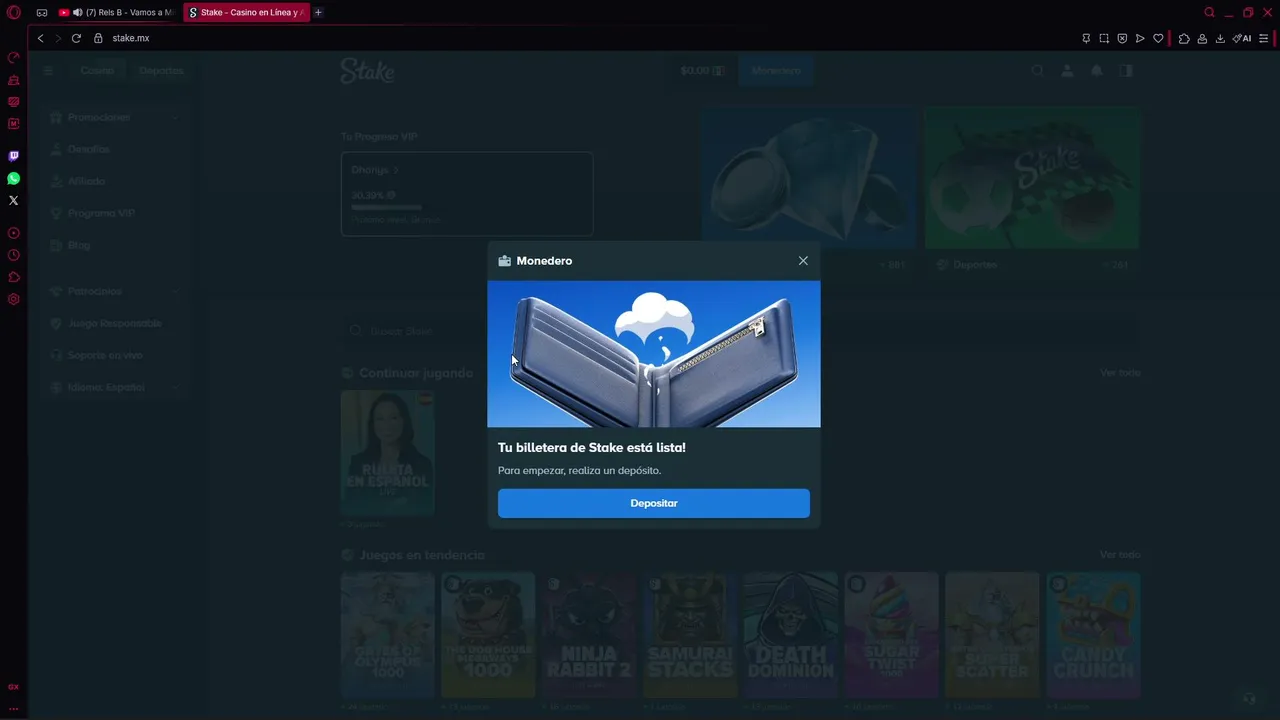Open the Player icon in sidebar
This screenshot has width=1280, height=720.
click(14, 233)
